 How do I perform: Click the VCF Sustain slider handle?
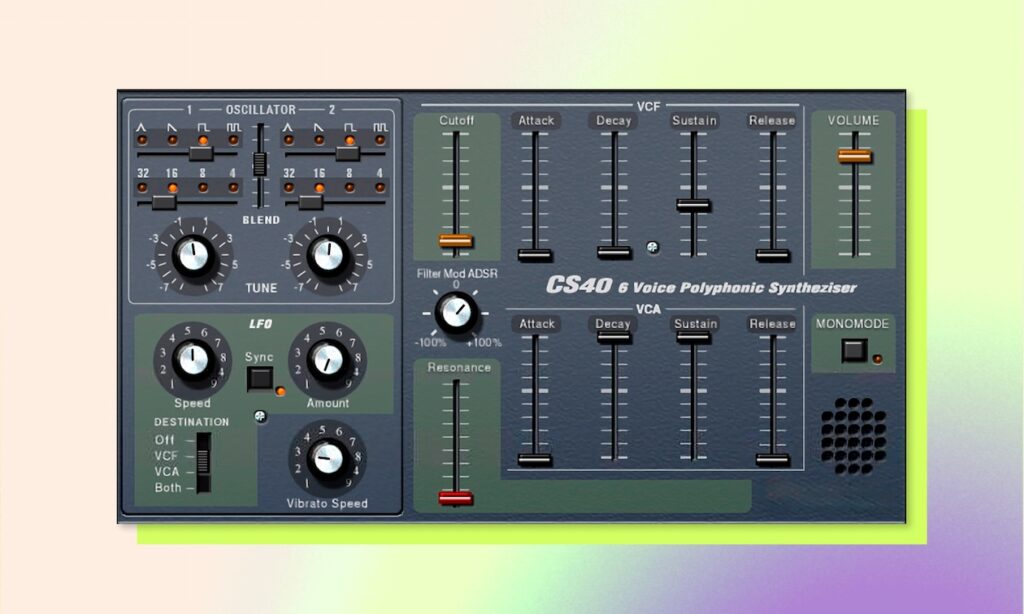[693, 205]
